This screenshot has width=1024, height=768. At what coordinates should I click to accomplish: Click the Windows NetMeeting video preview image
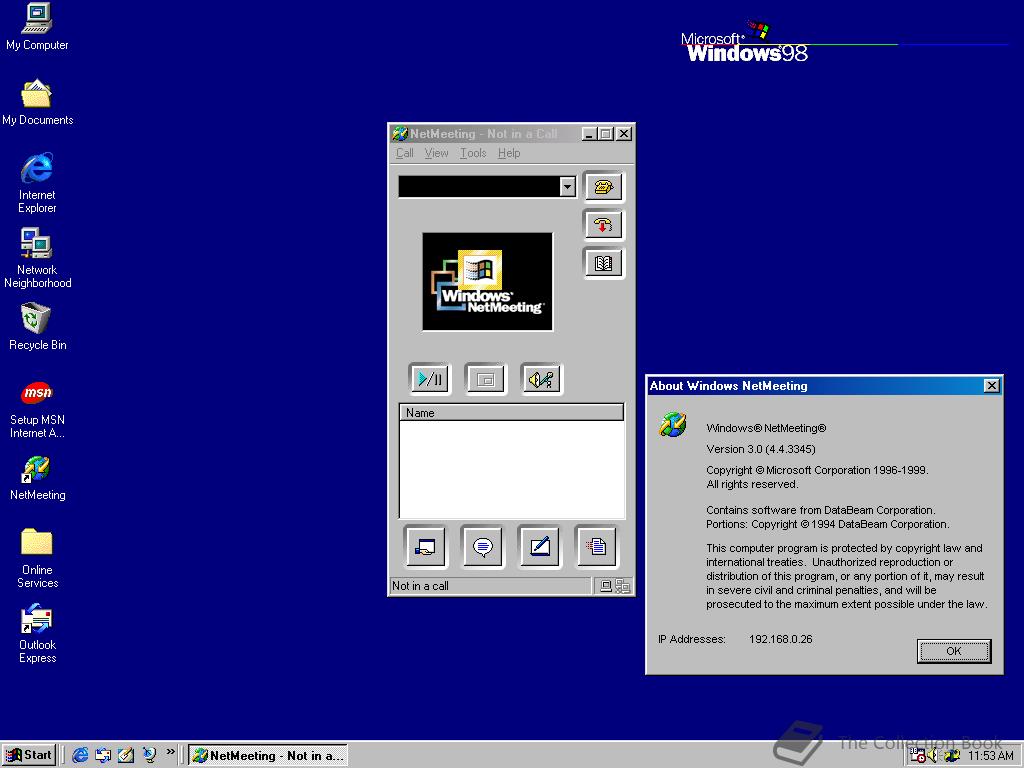pyautogui.click(x=487, y=281)
